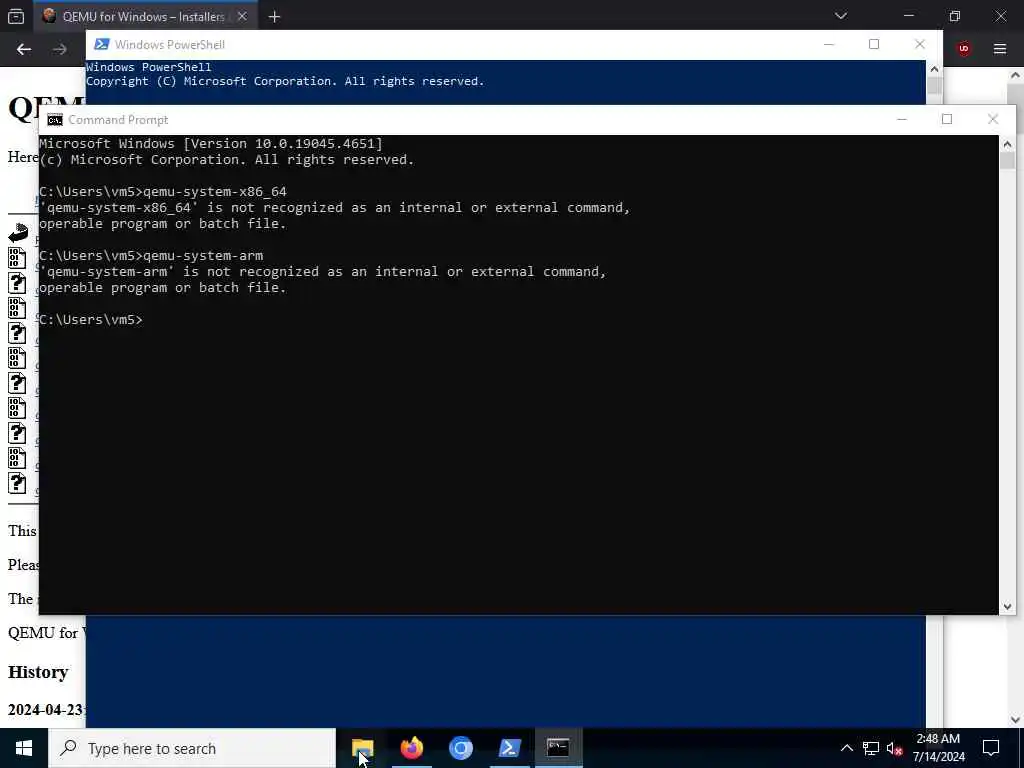The height and width of the screenshot is (768, 1024).
Task: Click the 'History' heading on the webpage
Action: coord(38,672)
